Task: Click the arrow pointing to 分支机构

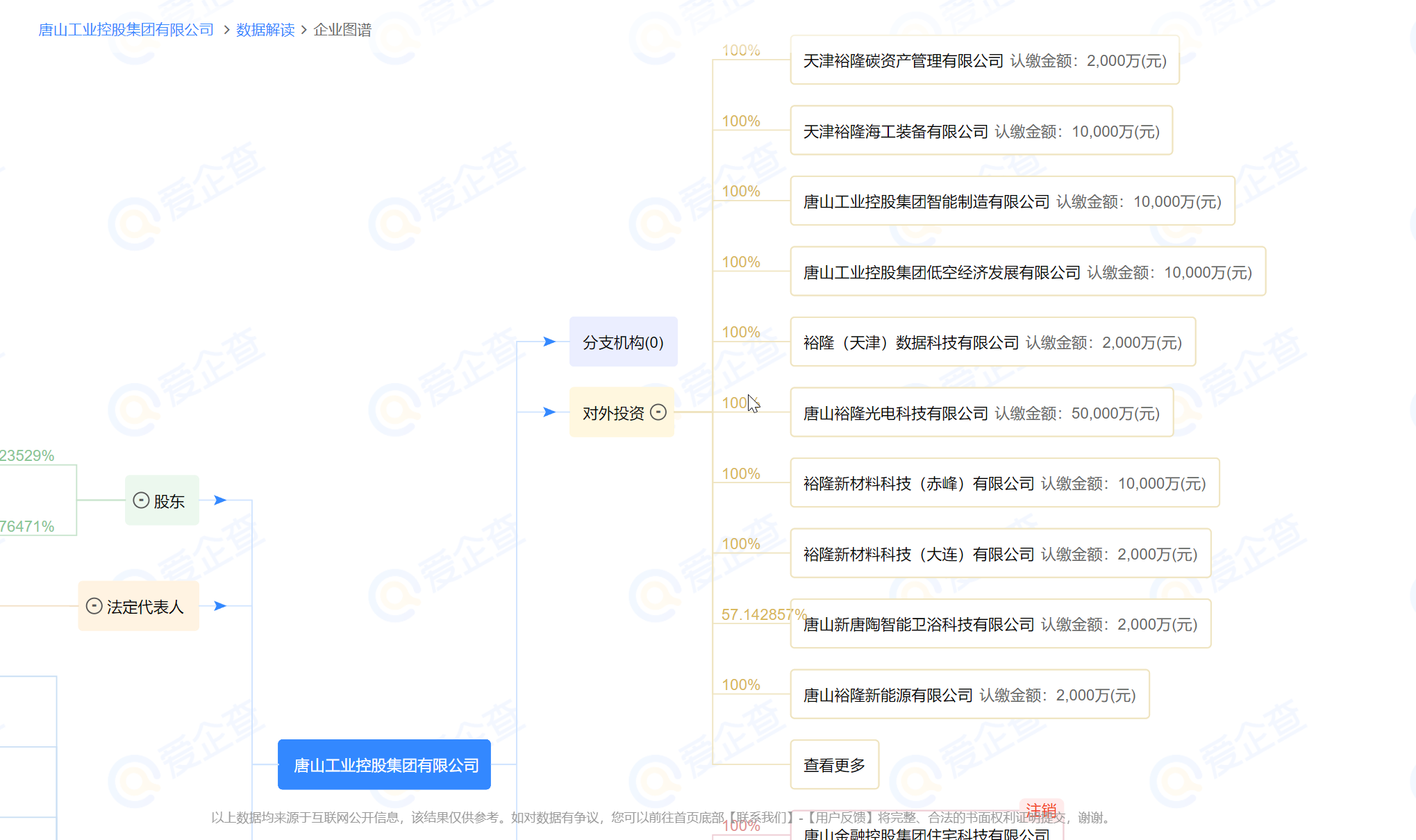Action: 549,342
